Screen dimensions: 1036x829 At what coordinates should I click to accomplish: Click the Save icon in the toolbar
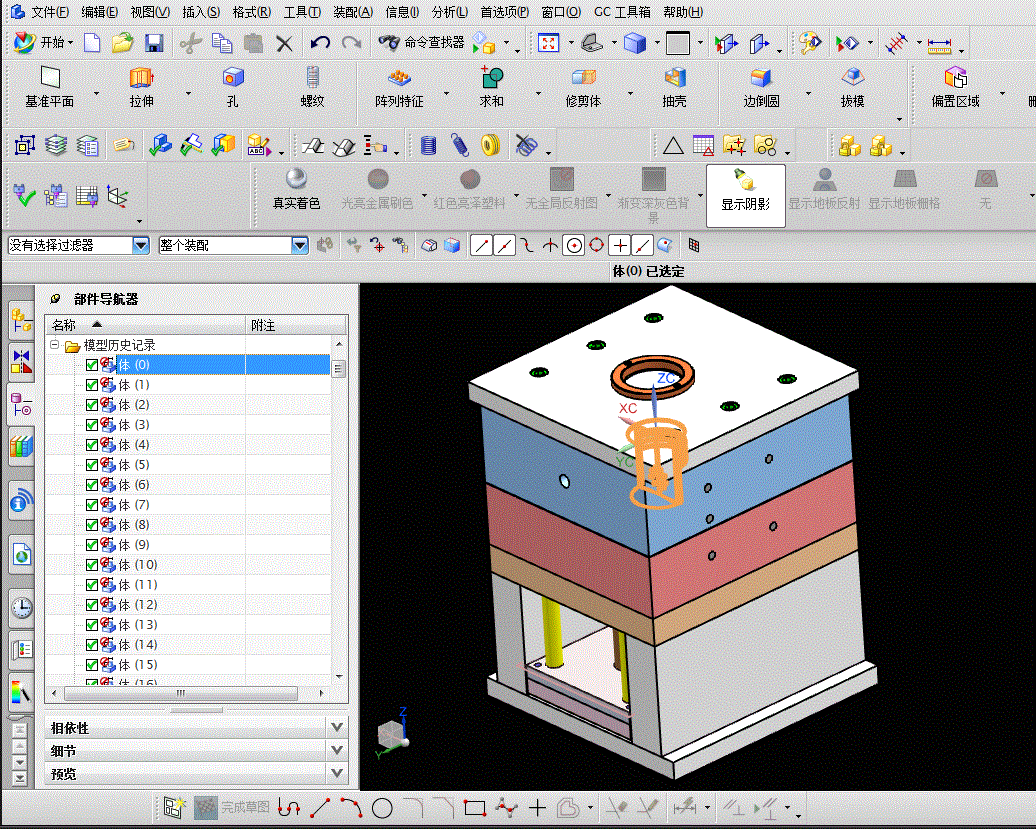(154, 43)
